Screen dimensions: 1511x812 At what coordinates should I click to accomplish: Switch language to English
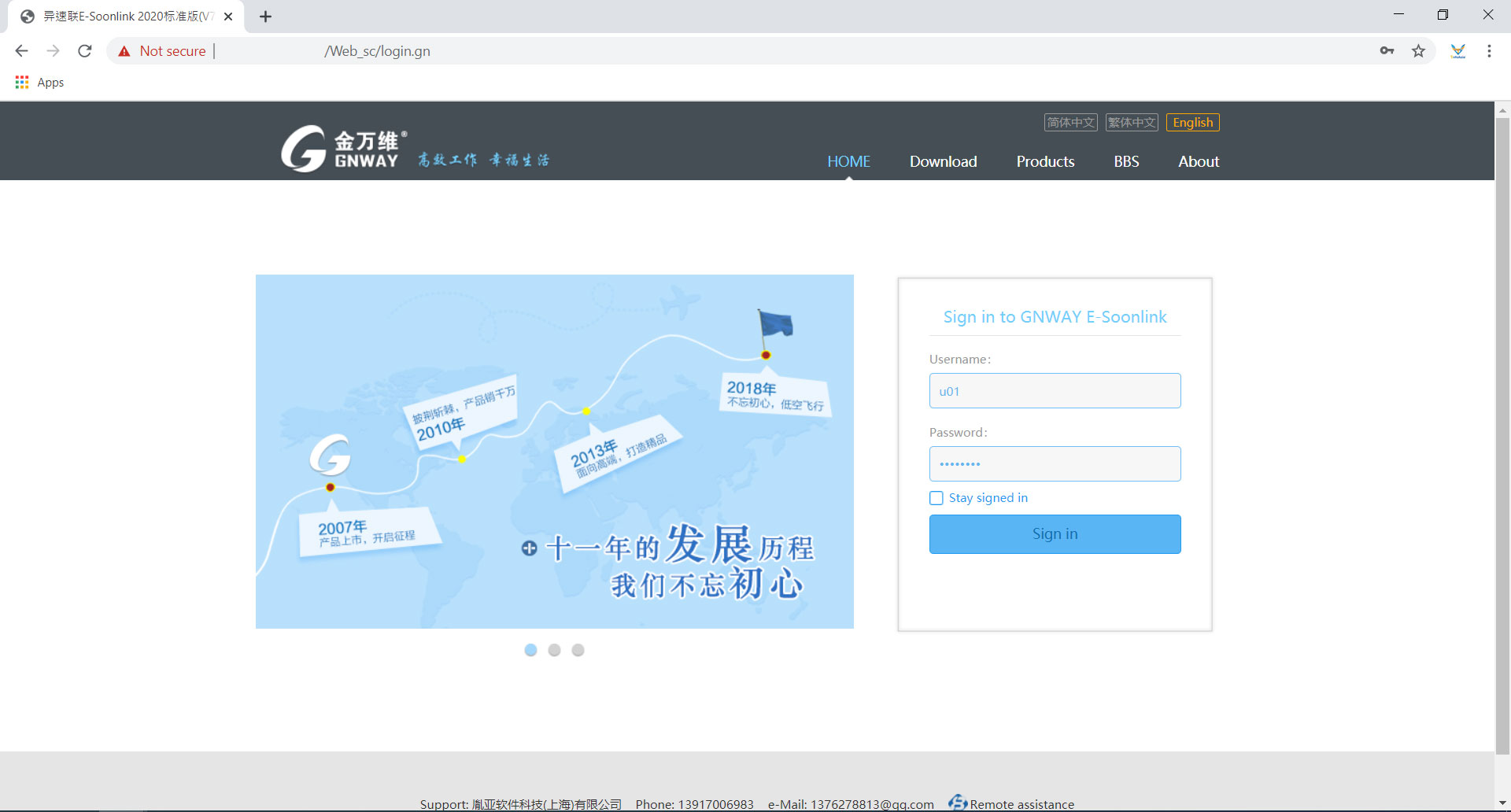(1193, 122)
